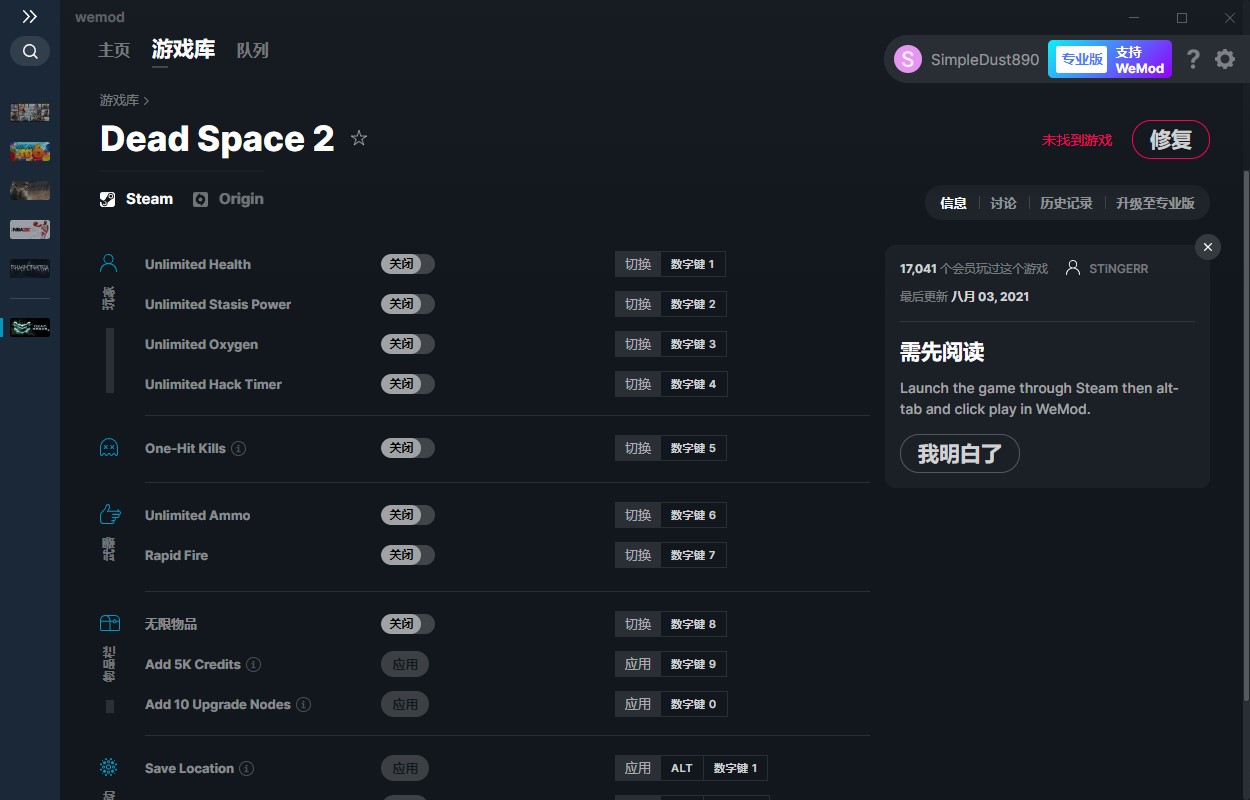The image size is (1250, 800).
Task: Expand the sidebar with double-chevron icon
Action: click(x=30, y=17)
